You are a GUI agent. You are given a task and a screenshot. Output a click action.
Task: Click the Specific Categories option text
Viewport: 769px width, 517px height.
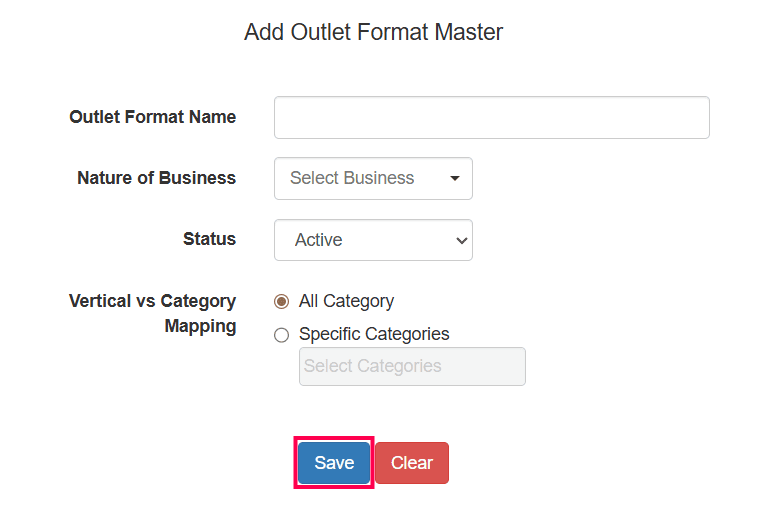pos(374,334)
